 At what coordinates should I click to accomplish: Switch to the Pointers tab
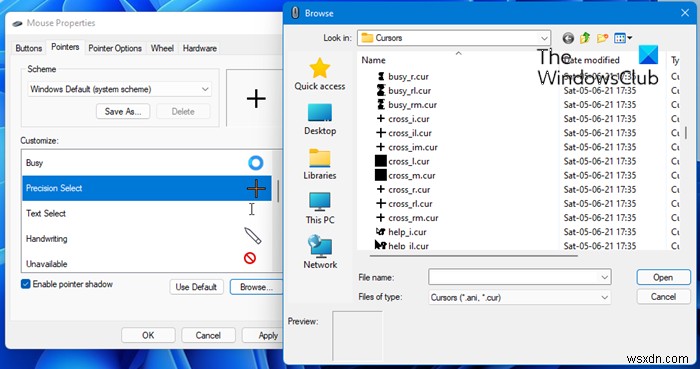tap(65, 47)
